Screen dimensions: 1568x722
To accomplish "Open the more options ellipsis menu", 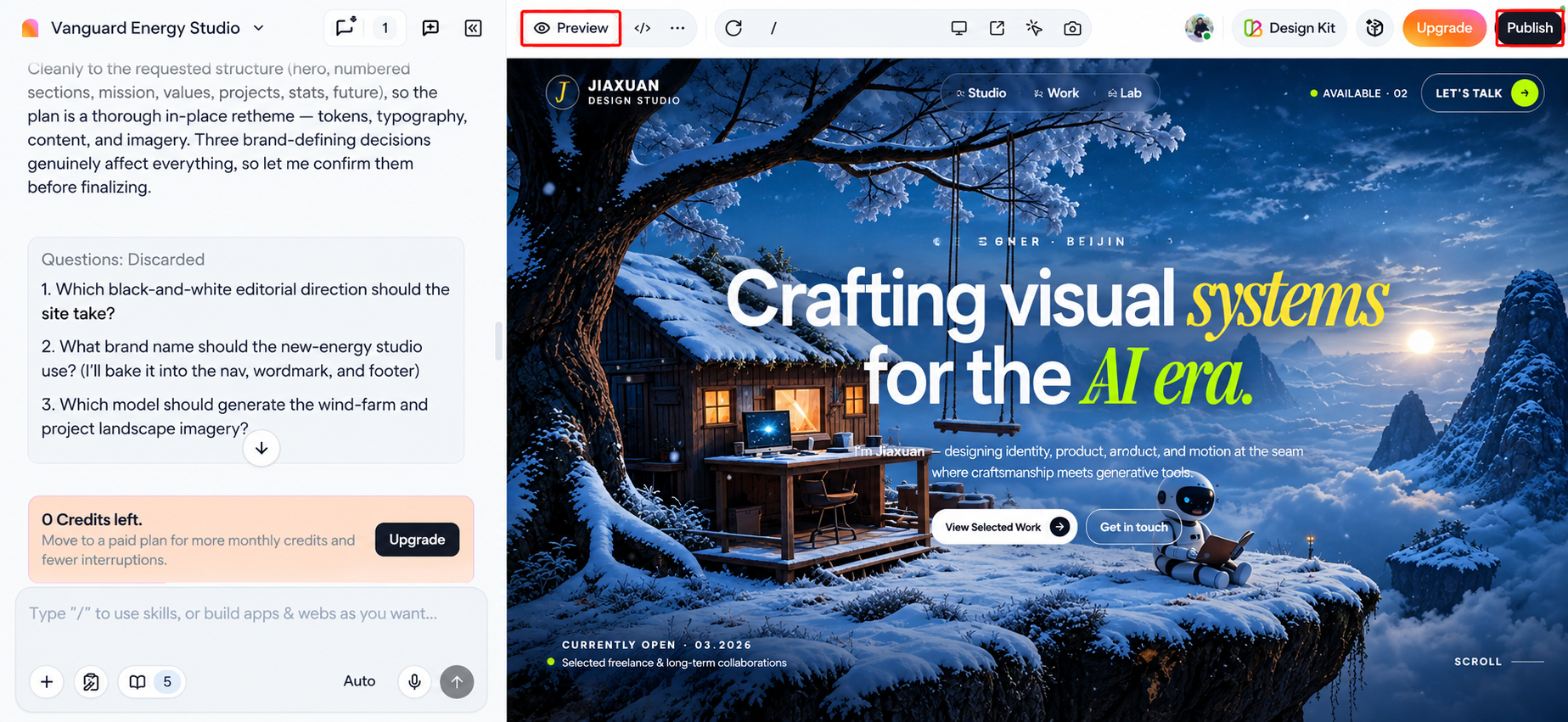I will click(x=677, y=28).
